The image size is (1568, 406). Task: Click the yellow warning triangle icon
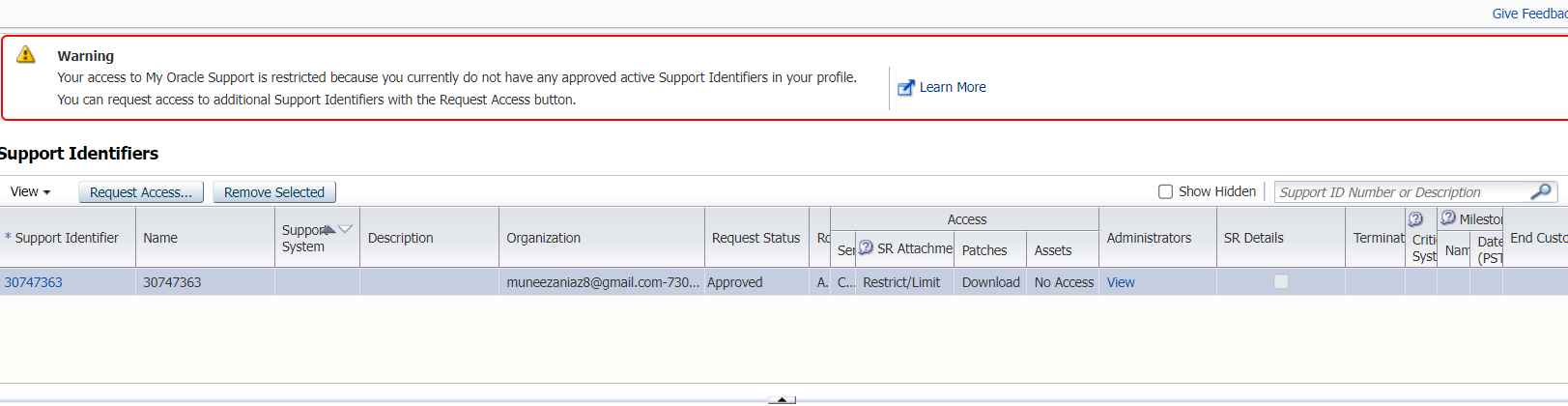(26, 54)
